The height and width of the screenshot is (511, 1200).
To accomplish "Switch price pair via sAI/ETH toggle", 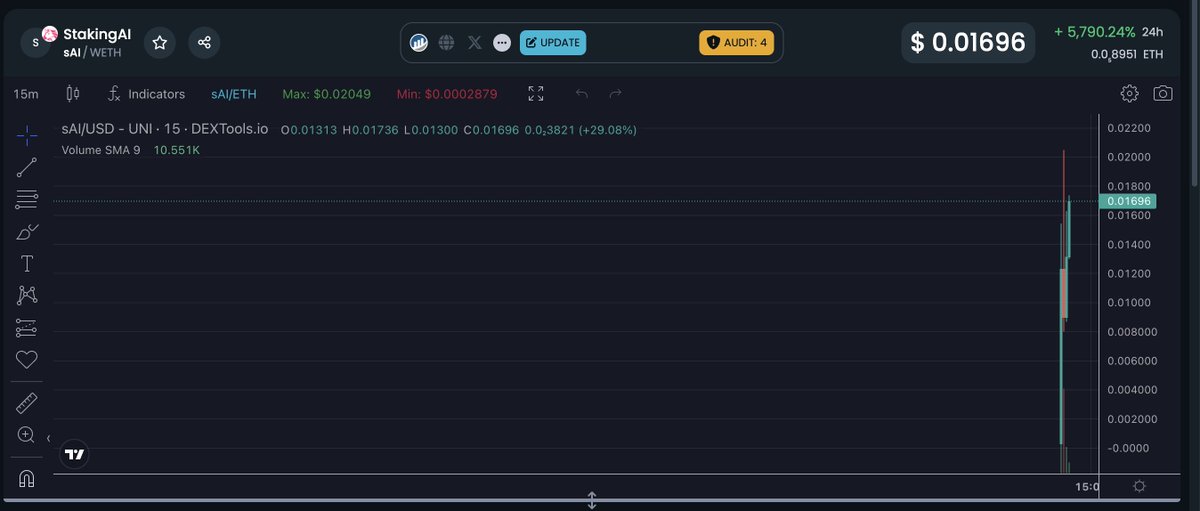I will pos(234,94).
